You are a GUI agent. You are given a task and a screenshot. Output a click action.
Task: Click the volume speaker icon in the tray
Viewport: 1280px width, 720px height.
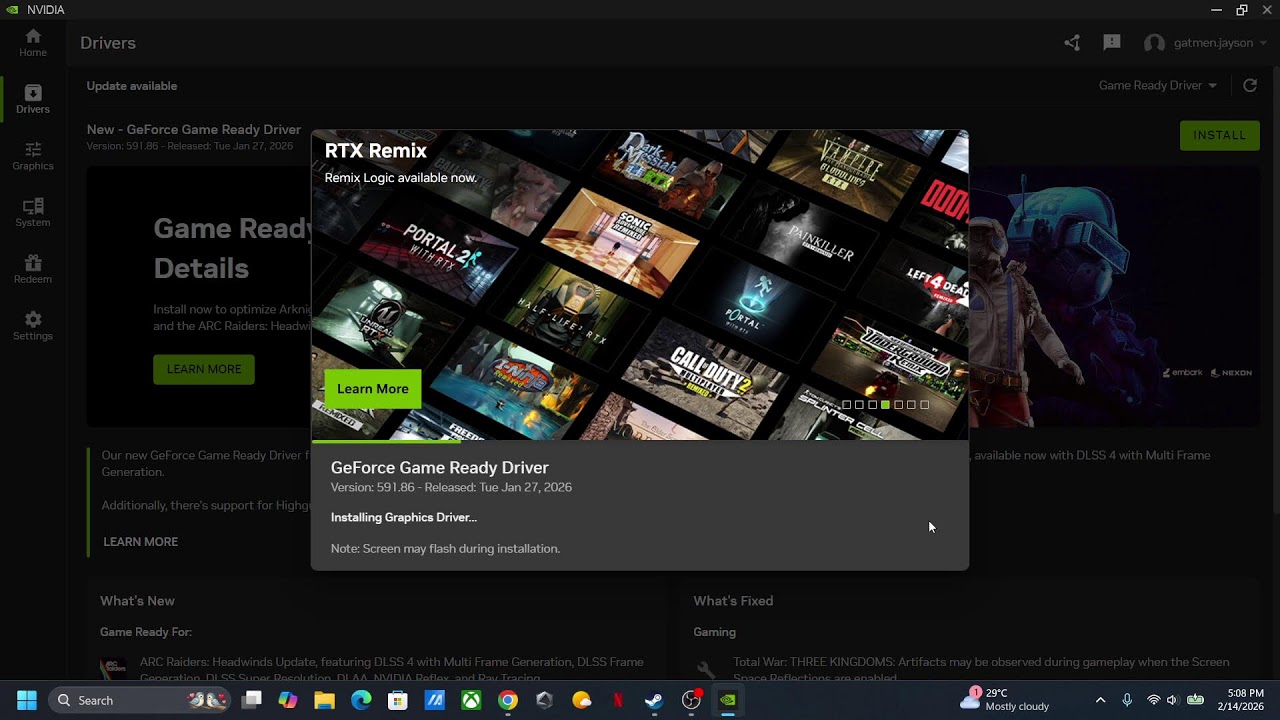pyautogui.click(x=1172, y=700)
